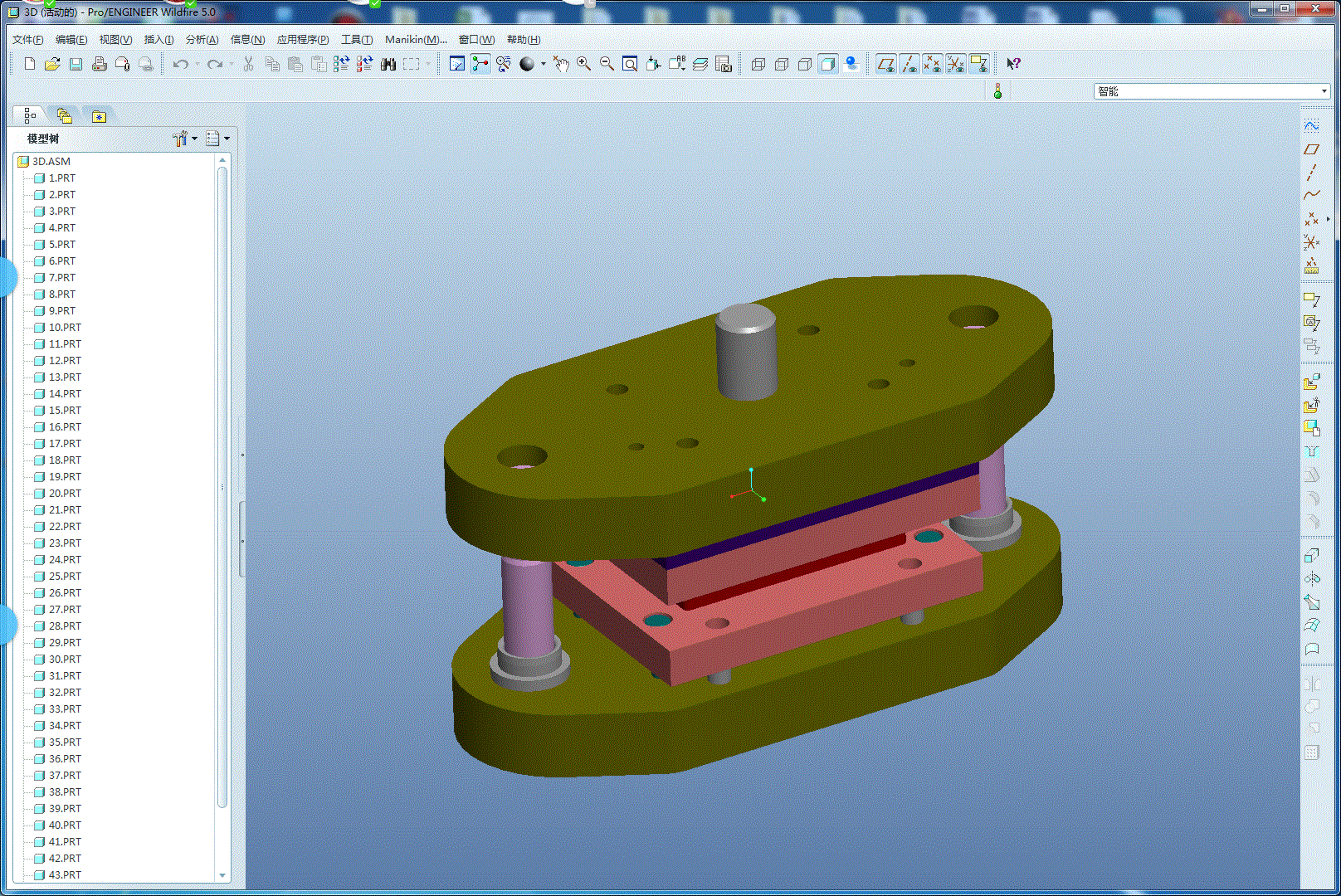Viewport: 1341px width, 896px height.
Task: Open the 智能 selection filter dropdown
Action: 1324,91
